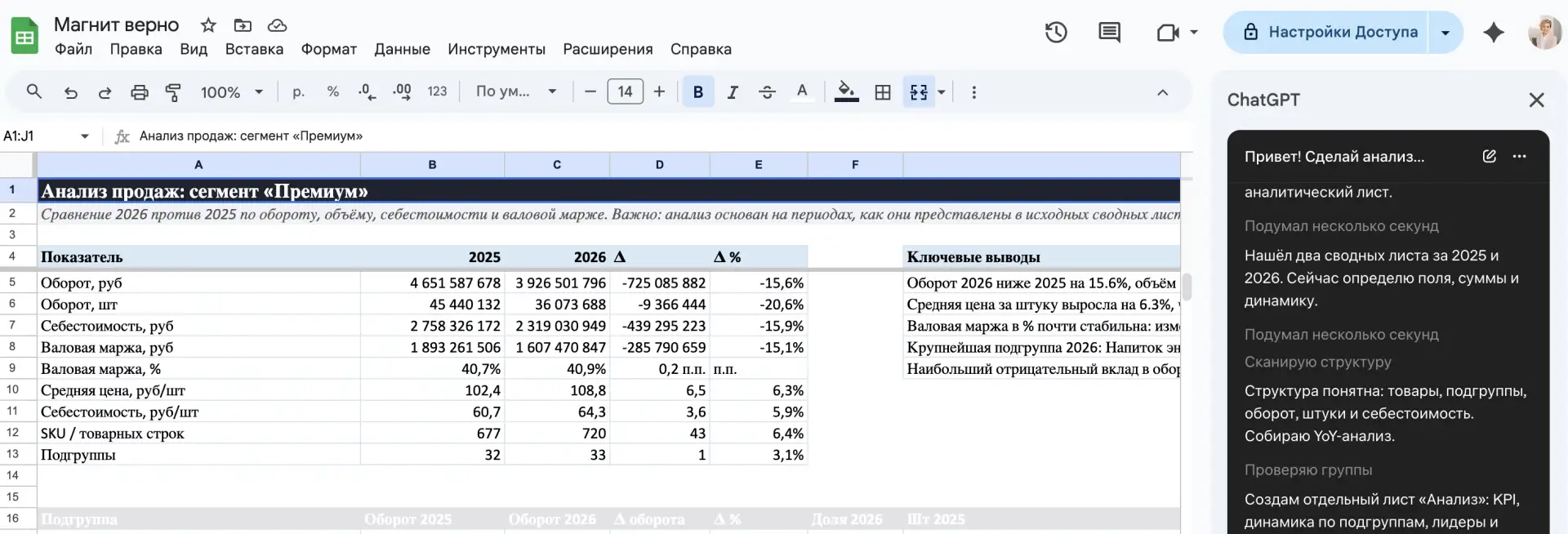1568x534 pixels.
Task: Open the user account avatar
Action: click(1544, 33)
